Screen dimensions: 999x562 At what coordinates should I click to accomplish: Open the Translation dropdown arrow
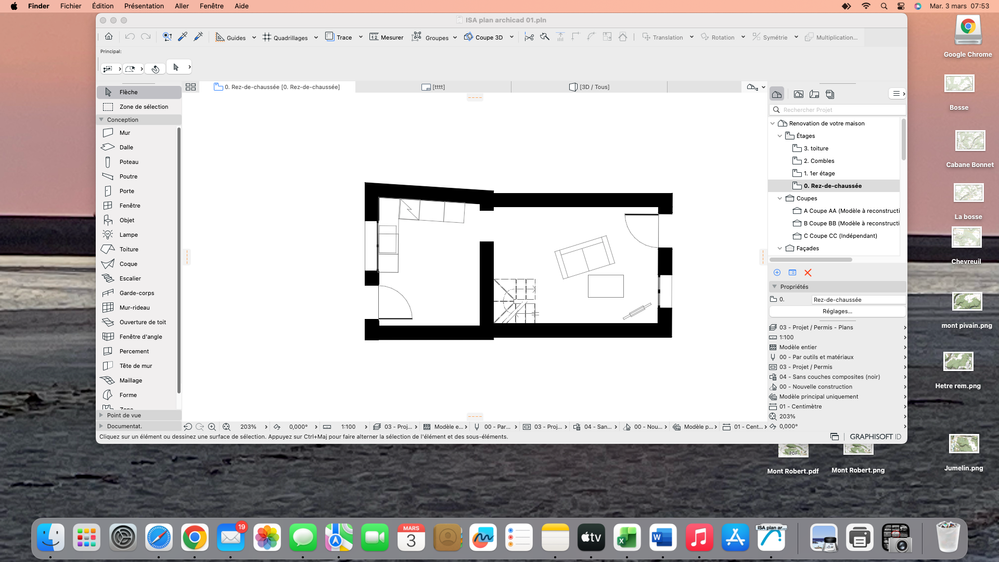pos(691,38)
